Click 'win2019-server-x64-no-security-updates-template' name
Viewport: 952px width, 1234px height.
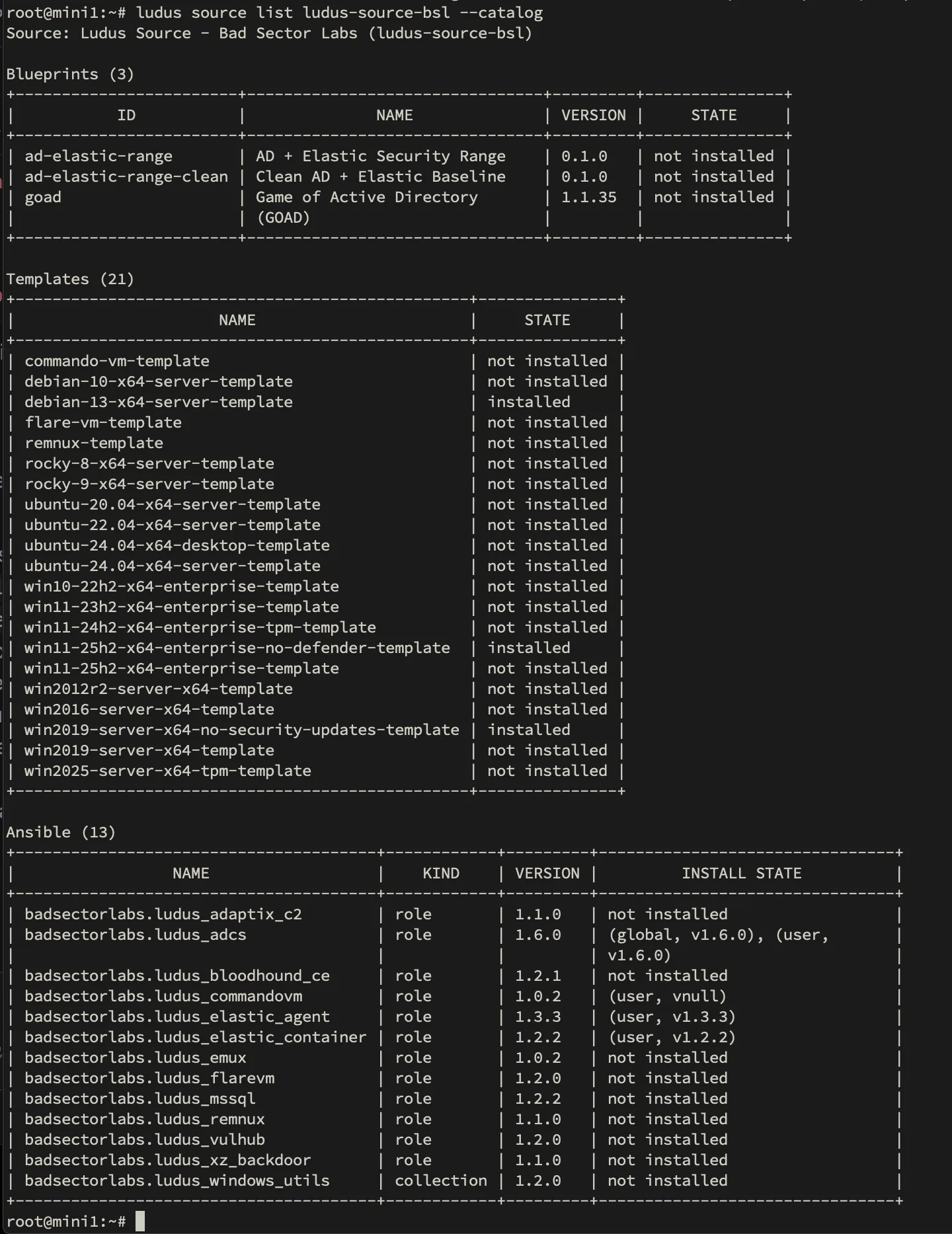(x=242, y=730)
